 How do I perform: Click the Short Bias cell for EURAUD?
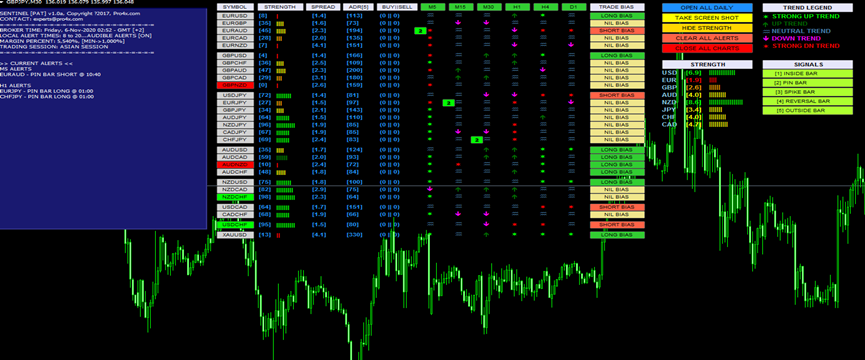point(617,31)
